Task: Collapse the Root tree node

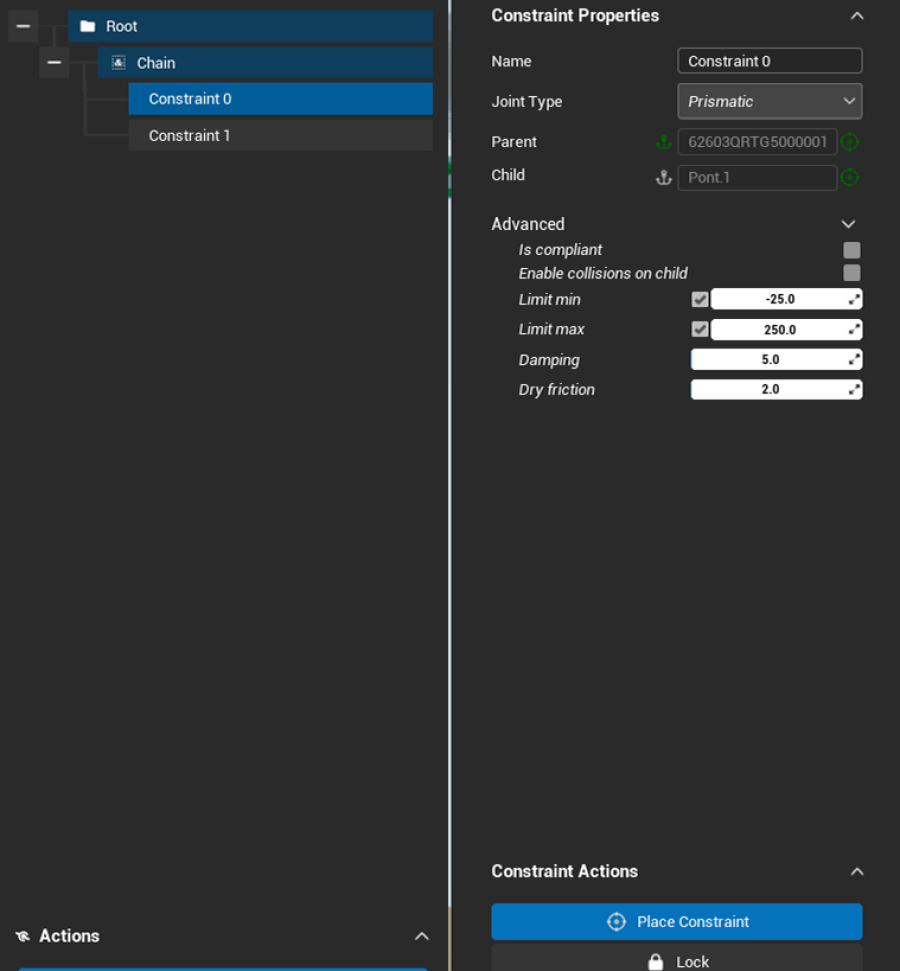Action: point(23,26)
